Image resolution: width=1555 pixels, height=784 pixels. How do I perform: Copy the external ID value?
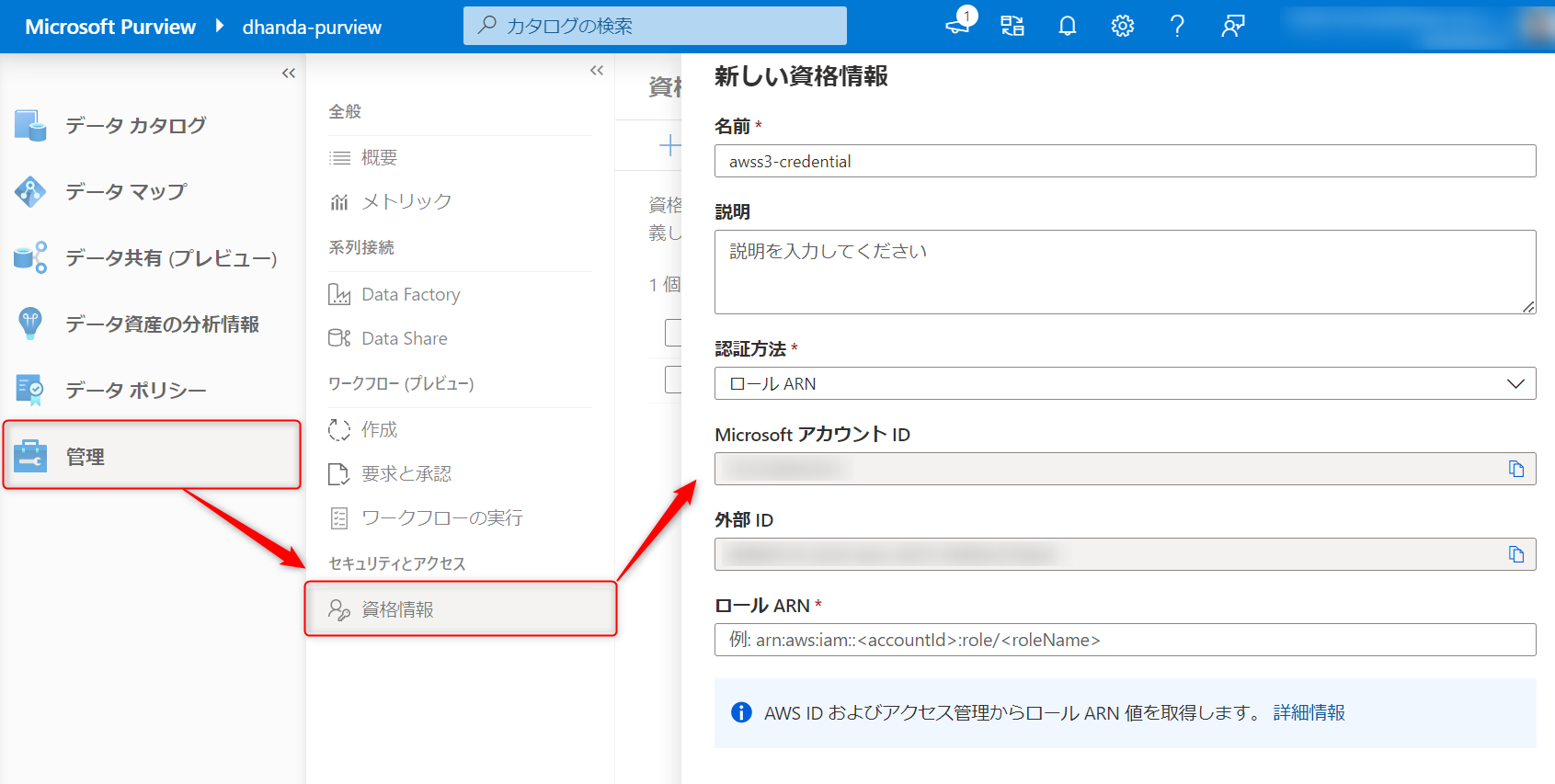coord(1516,554)
